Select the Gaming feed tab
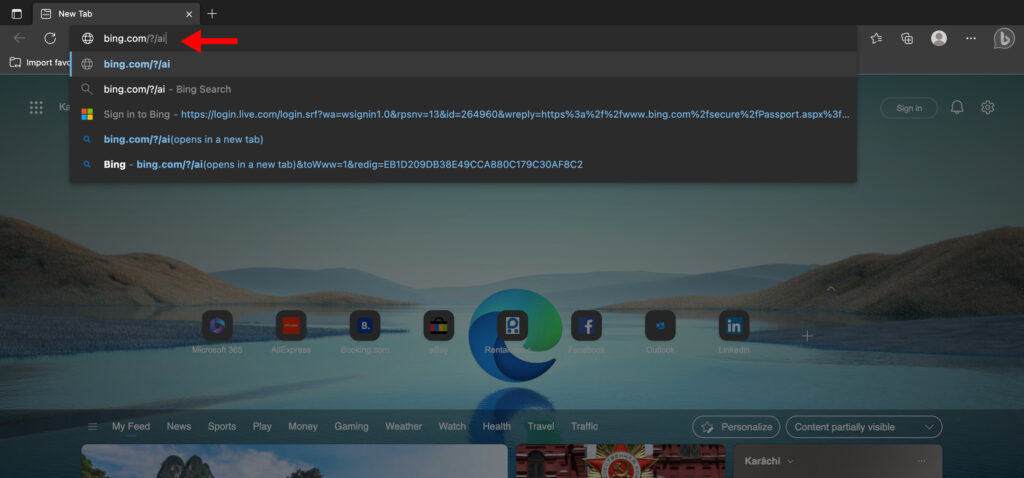The image size is (1024, 478). pyautogui.click(x=351, y=426)
